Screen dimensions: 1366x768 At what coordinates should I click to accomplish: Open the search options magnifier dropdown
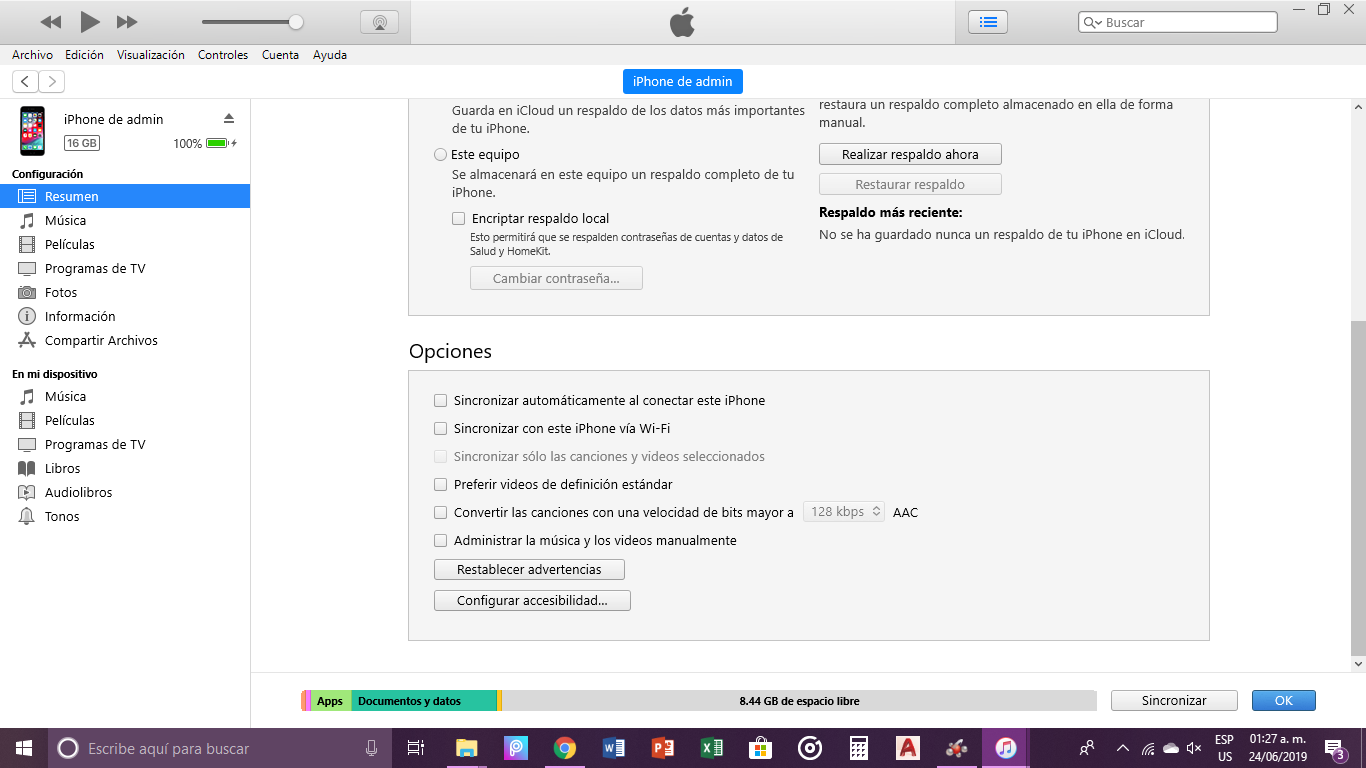1092,22
